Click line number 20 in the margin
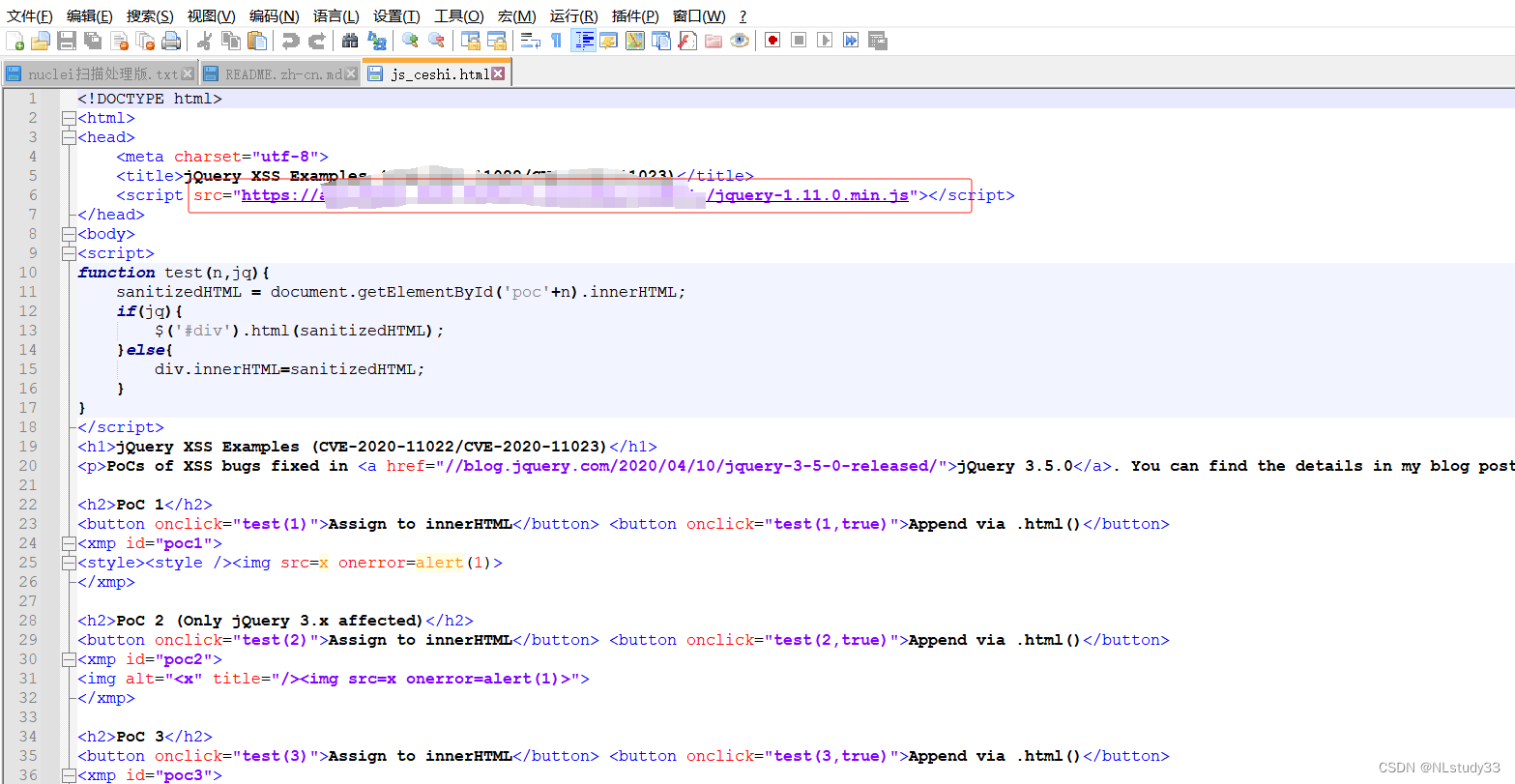 (x=28, y=466)
